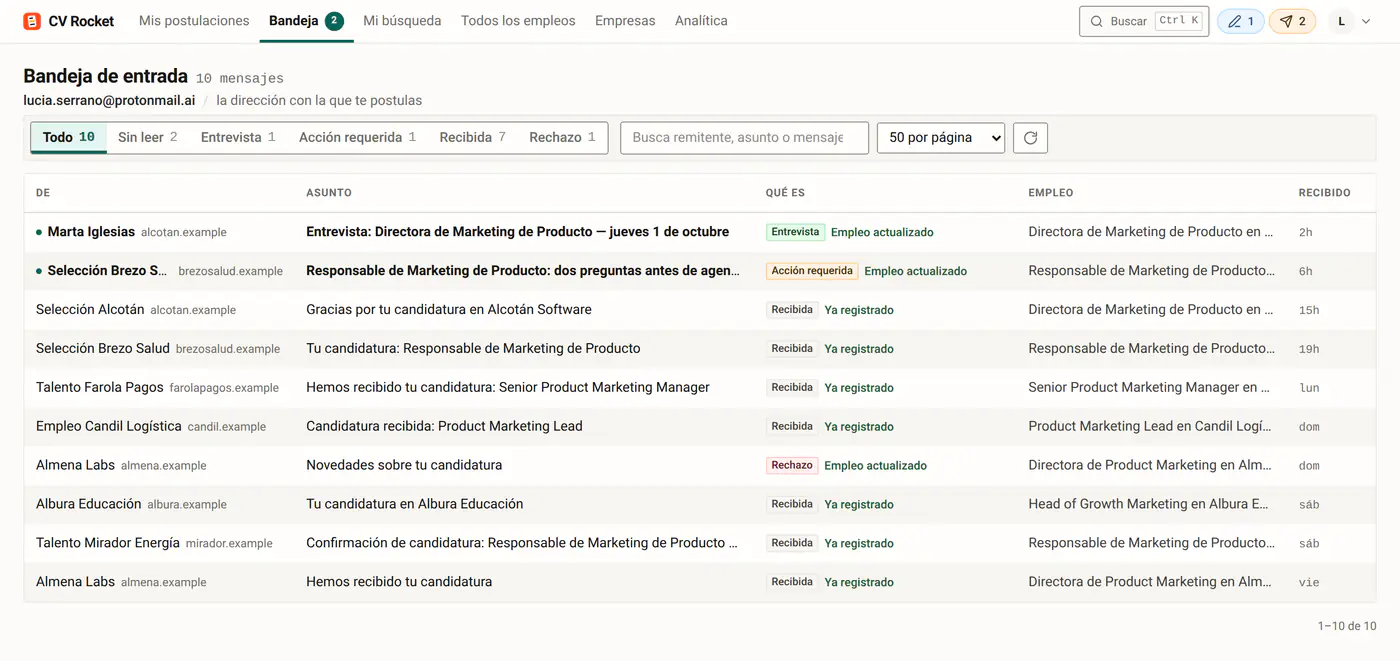Click the RECIBIDO column header

pyautogui.click(x=1324, y=193)
